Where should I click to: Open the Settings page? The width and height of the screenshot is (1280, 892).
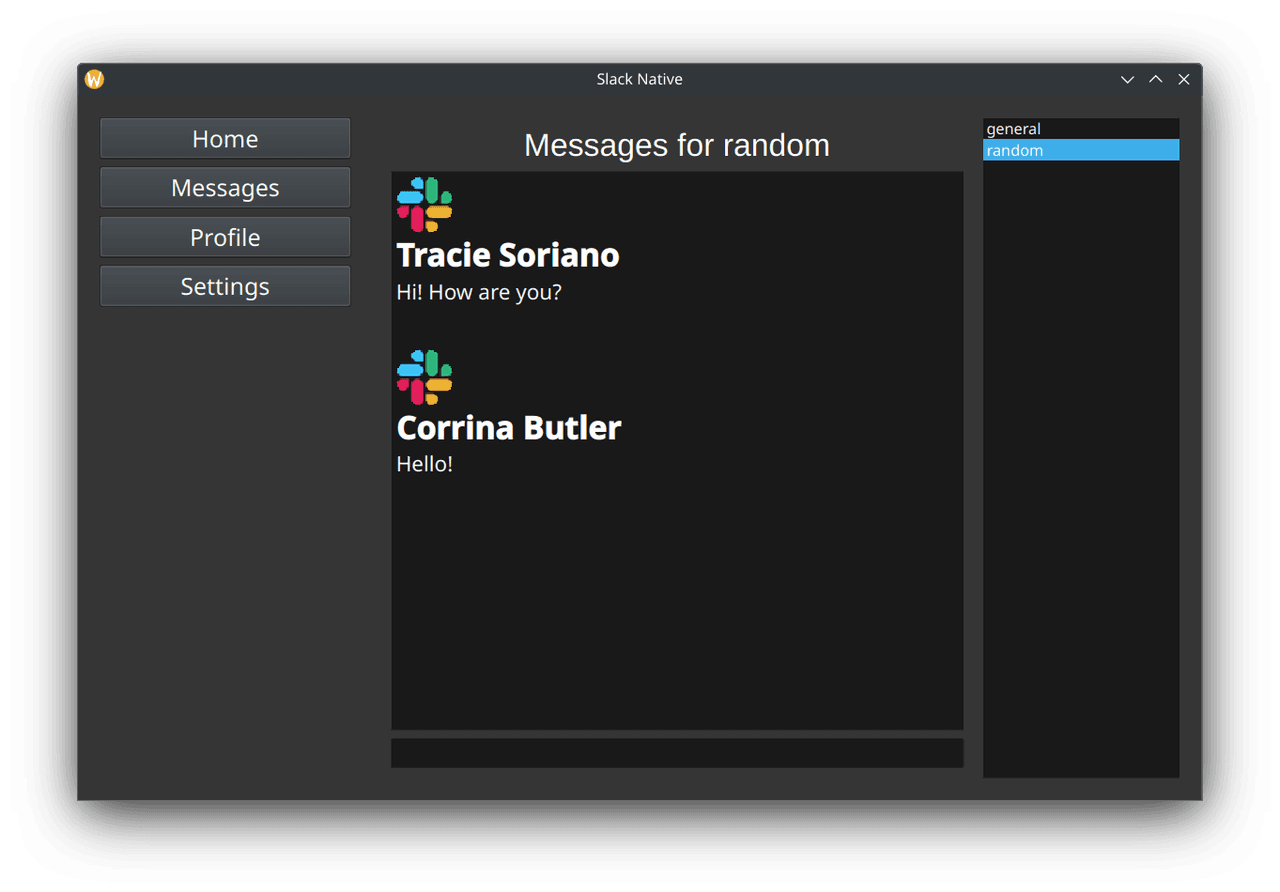point(225,287)
